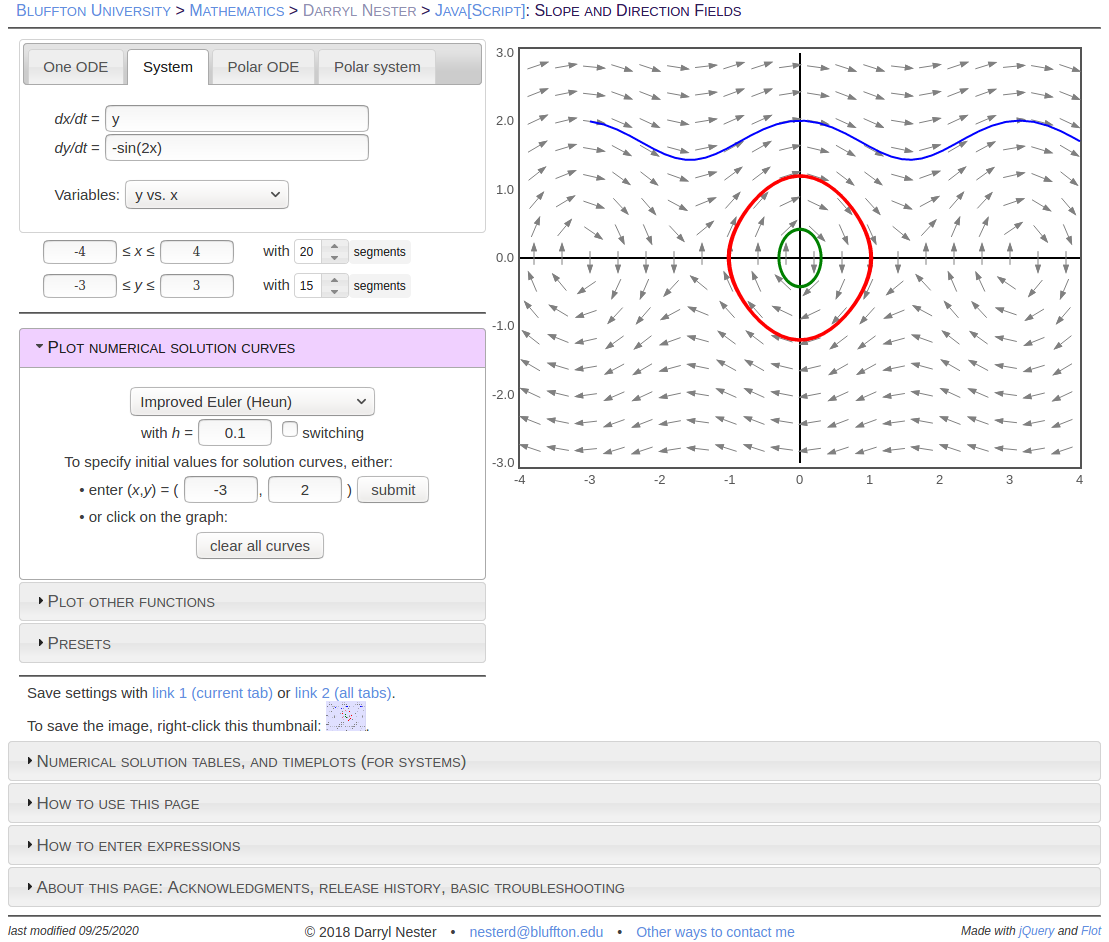Enable the switching checkbox
The width and height of the screenshot is (1109, 942).
(x=290, y=429)
